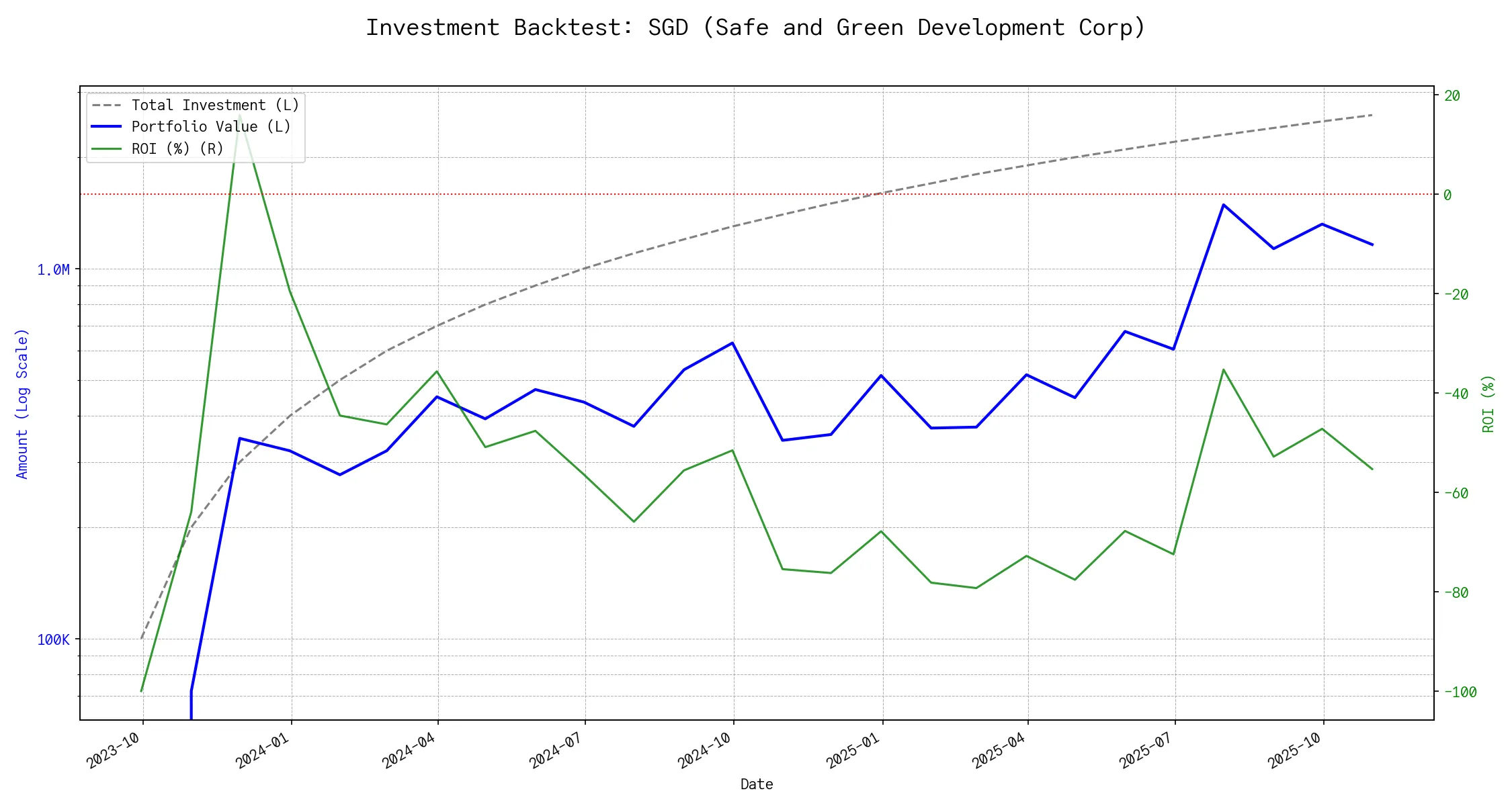The height and width of the screenshot is (806, 1512).
Task: Click the green legend line sample
Action: [x=107, y=148]
